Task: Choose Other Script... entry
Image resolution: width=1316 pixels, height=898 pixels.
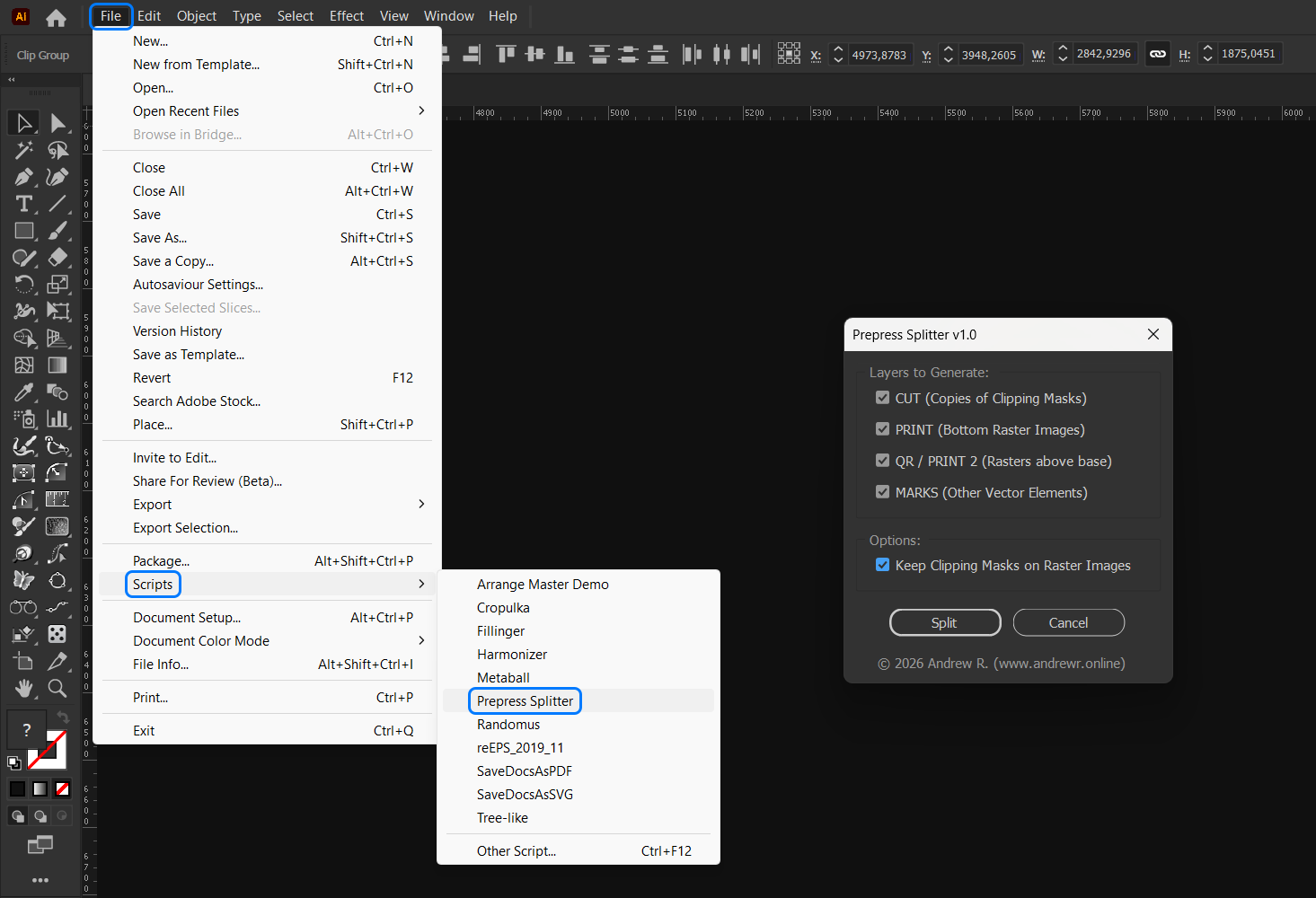Action: [579, 851]
